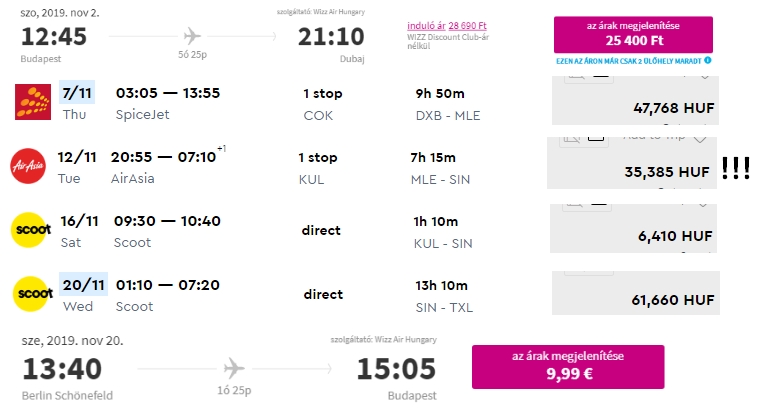Click the 6,410 HUF price box
Image resolution: width=757 pixels, height=420 pixels.
pos(633,228)
